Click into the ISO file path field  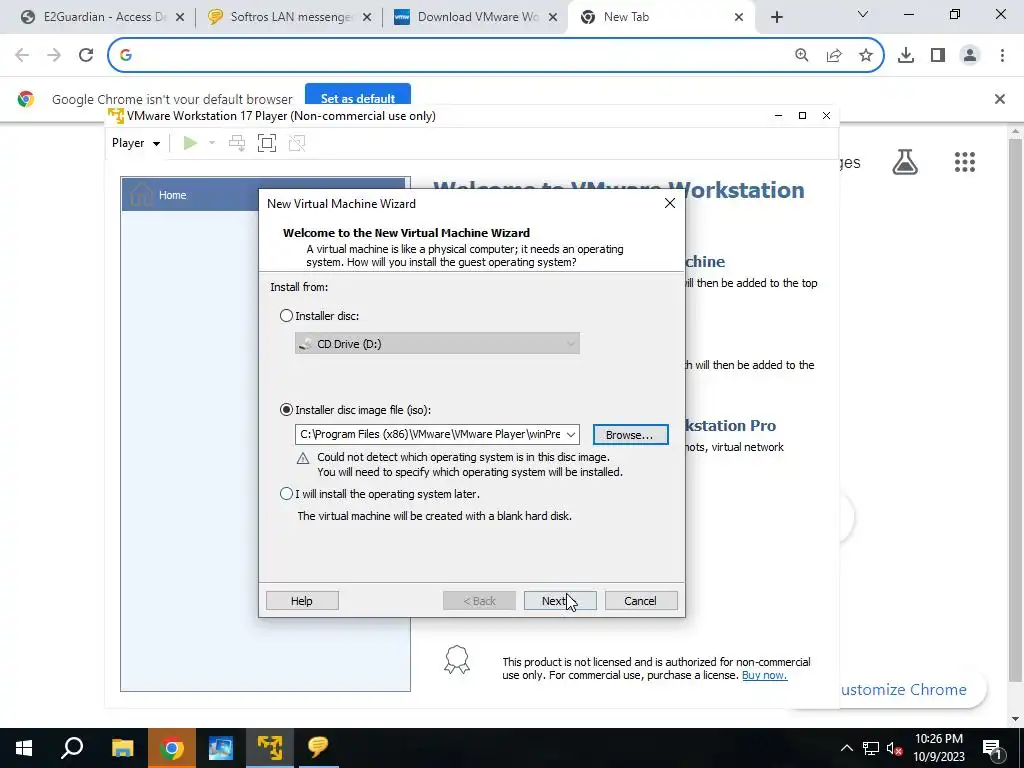[430, 434]
